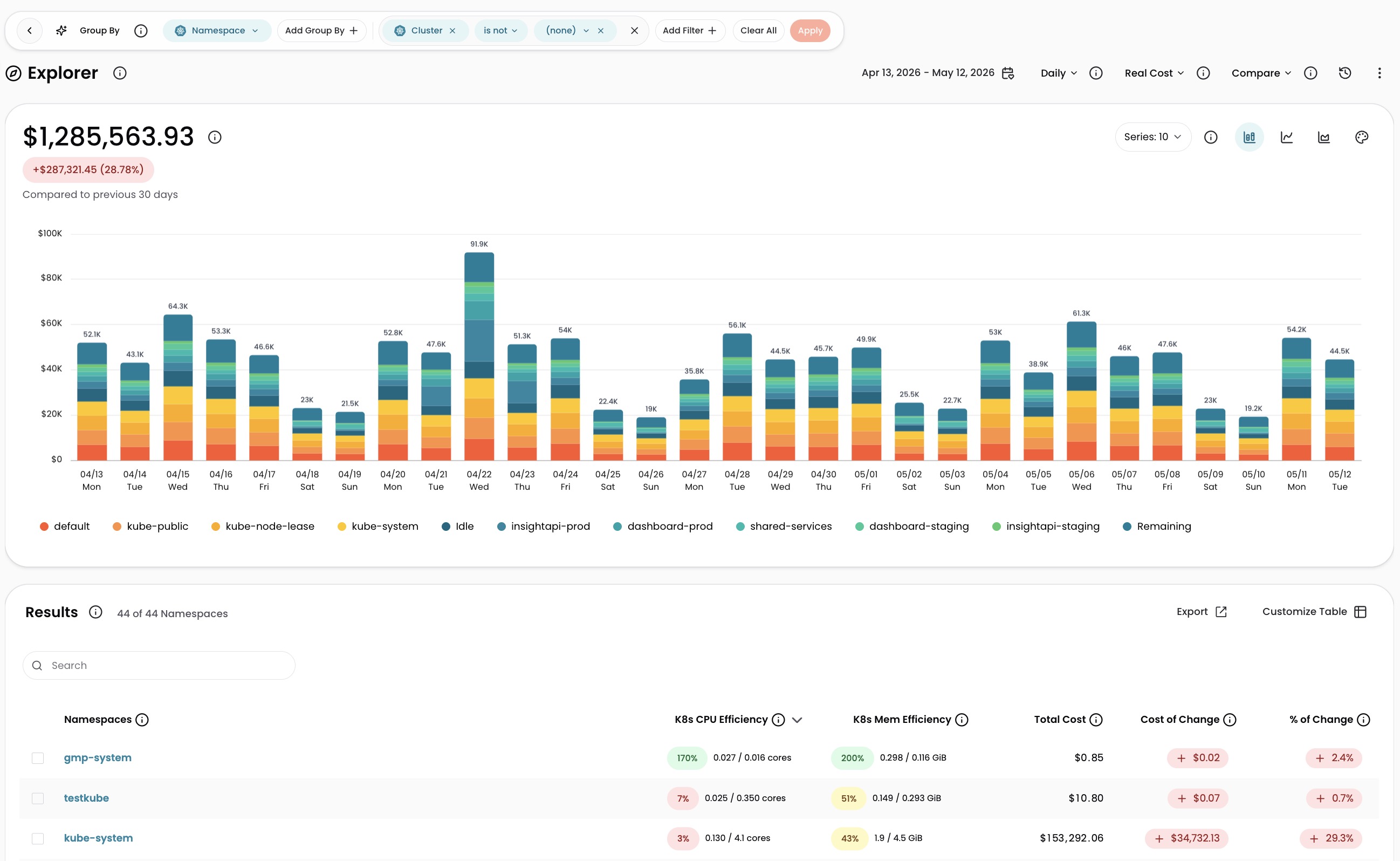The height and width of the screenshot is (861, 1400).
Task: Open the kube-system namespace link
Action: pyautogui.click(x=98, y=838)
